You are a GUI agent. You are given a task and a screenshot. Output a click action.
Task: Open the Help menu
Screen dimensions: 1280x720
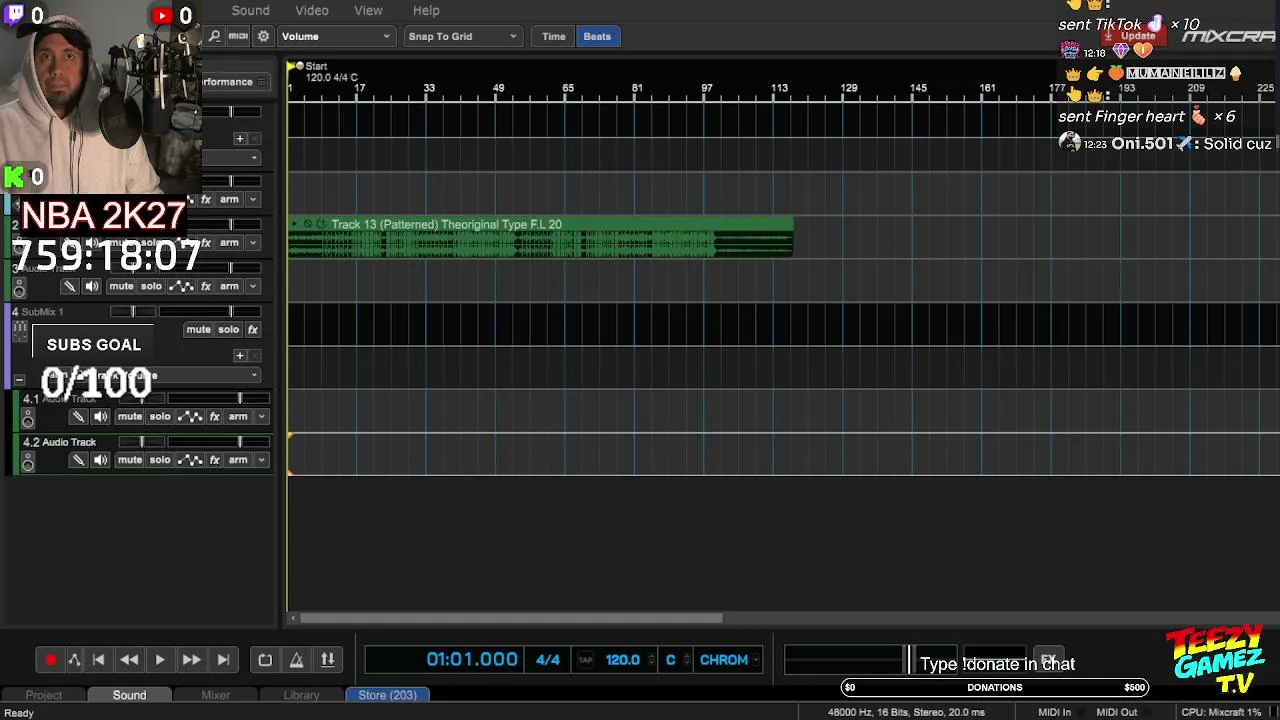tap(426, 10)
